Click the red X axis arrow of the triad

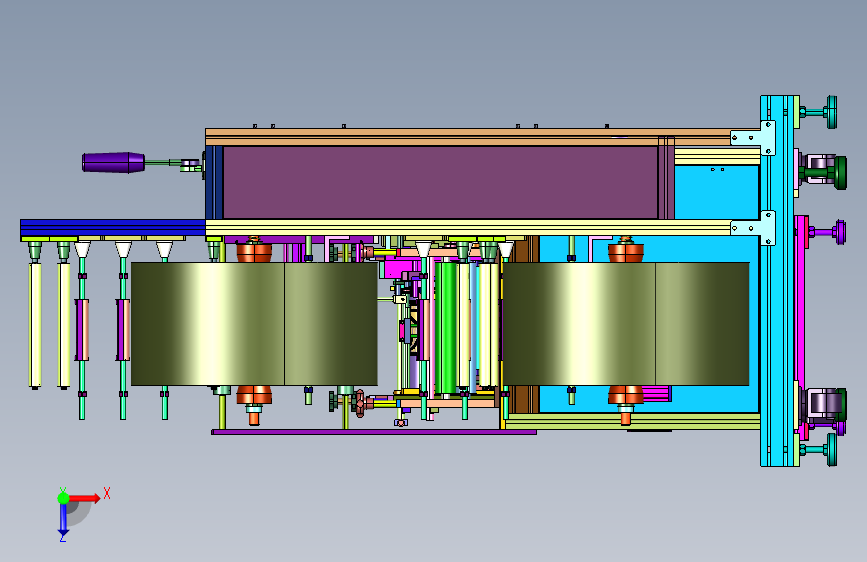85,498
